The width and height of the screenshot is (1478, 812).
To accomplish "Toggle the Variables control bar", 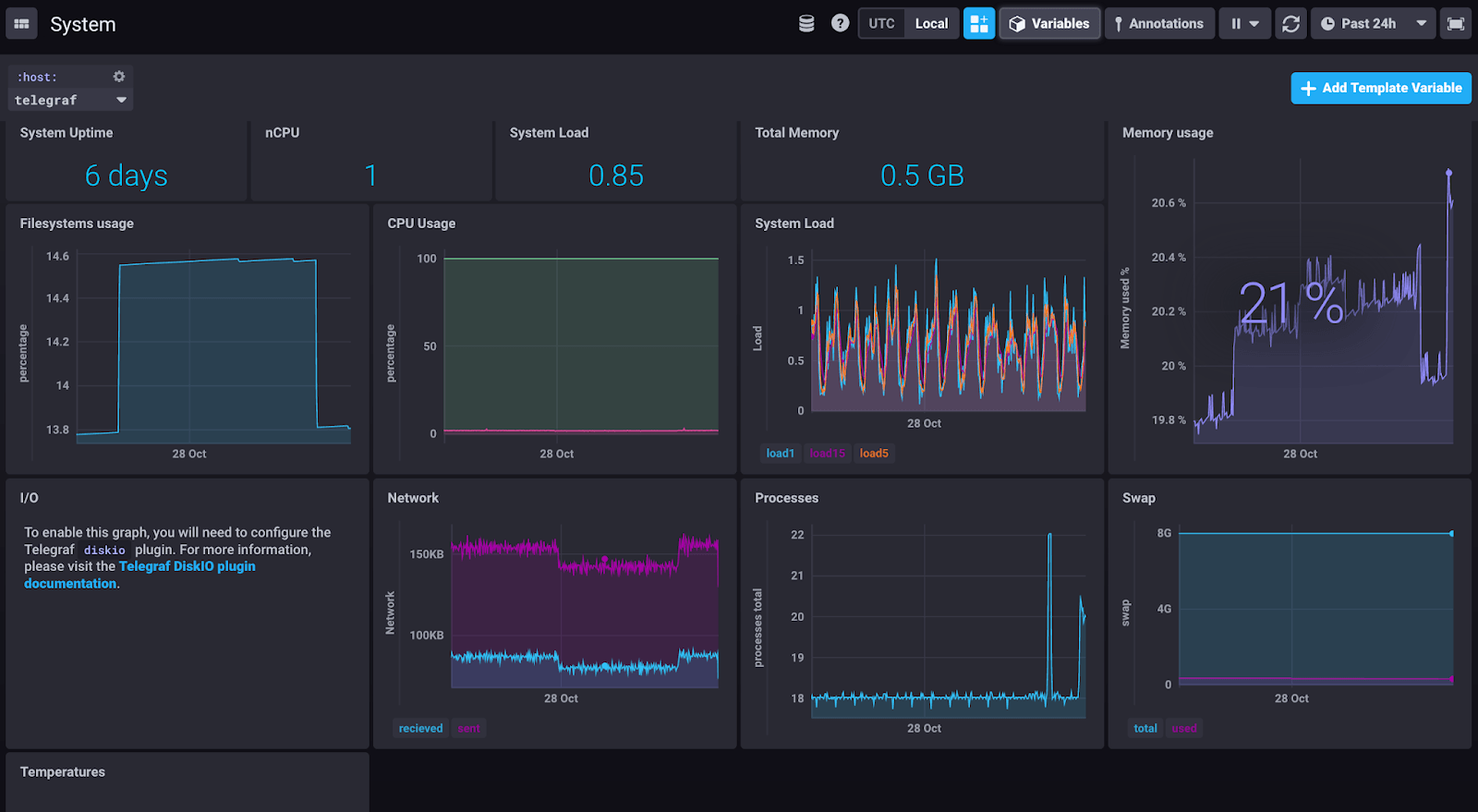I will coord(1049,24).
